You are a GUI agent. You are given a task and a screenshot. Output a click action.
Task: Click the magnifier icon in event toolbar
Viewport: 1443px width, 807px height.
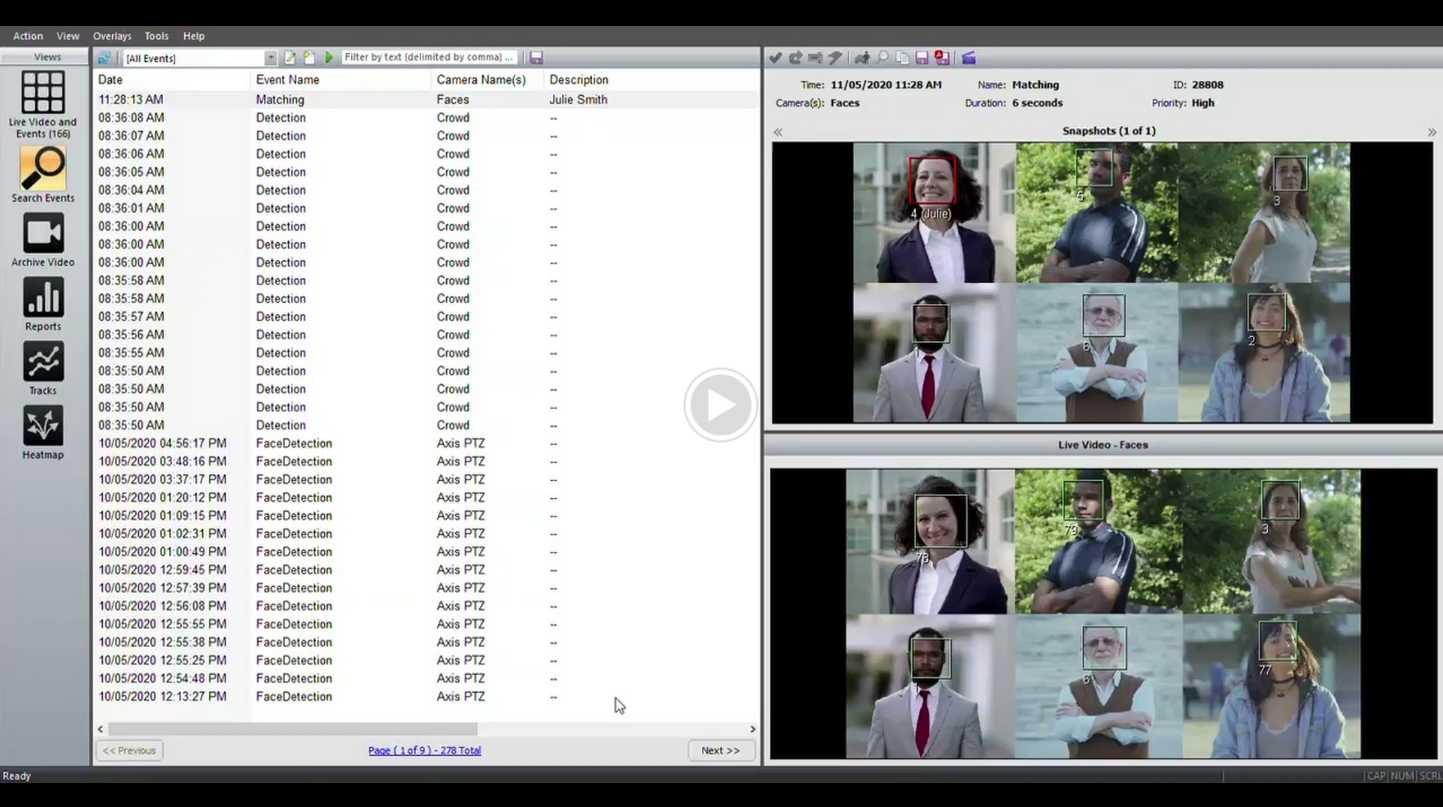click(x=882, y=58)
